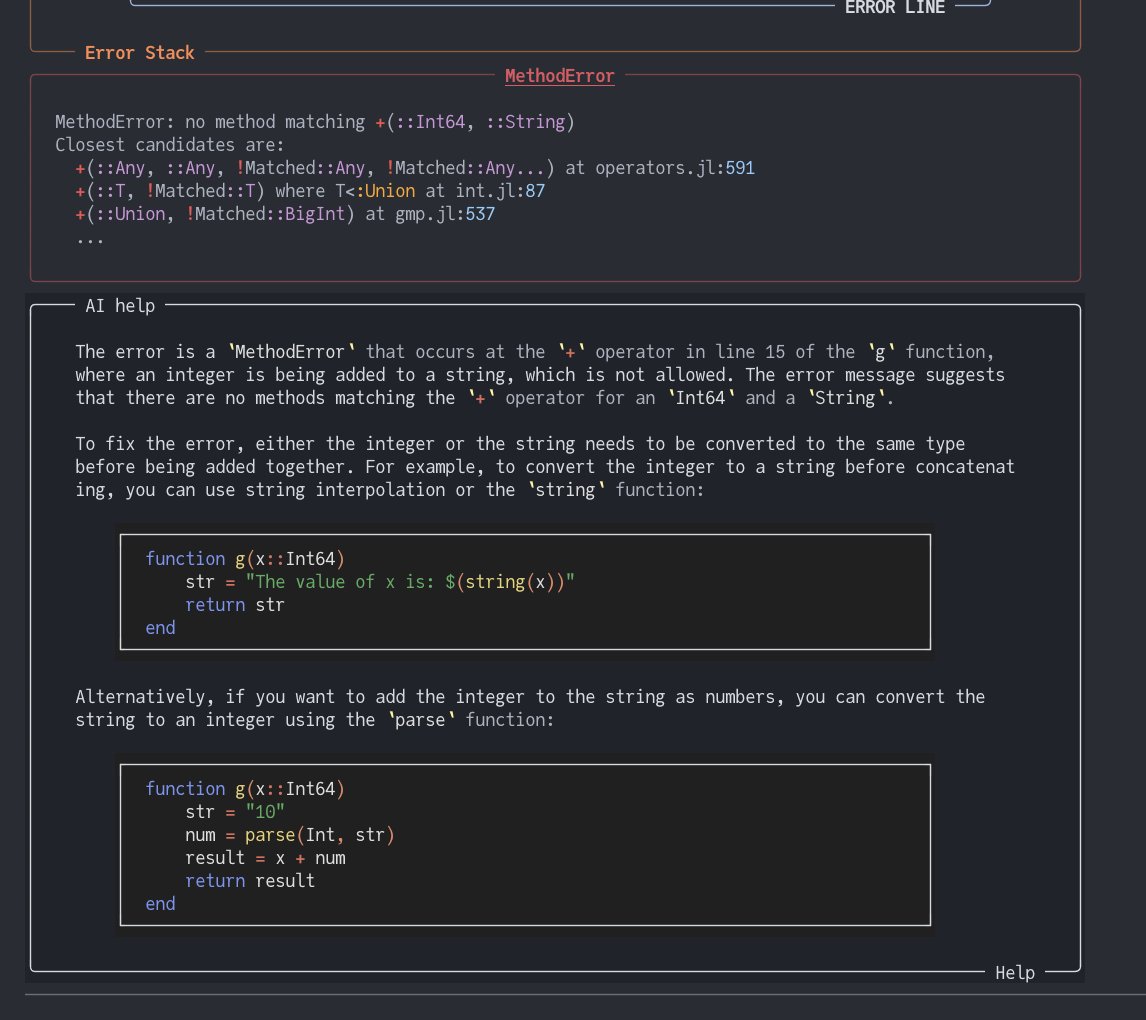This screenshot has width=1146, height=1020.
Task: Click 'str = "The value of x is' code line
Action: (x=380, y=582)
